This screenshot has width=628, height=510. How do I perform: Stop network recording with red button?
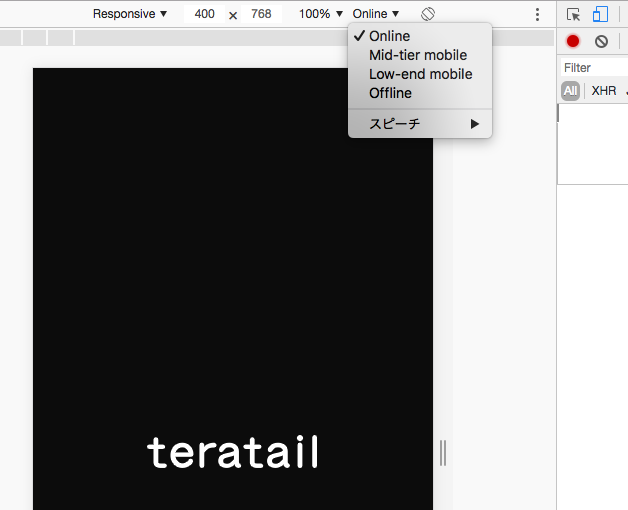tap(573, 41)
